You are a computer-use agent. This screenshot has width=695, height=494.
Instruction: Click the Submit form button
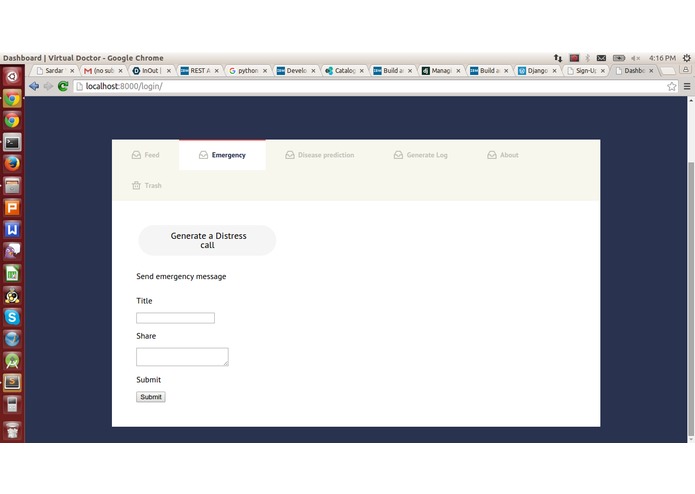click(151, 397)
